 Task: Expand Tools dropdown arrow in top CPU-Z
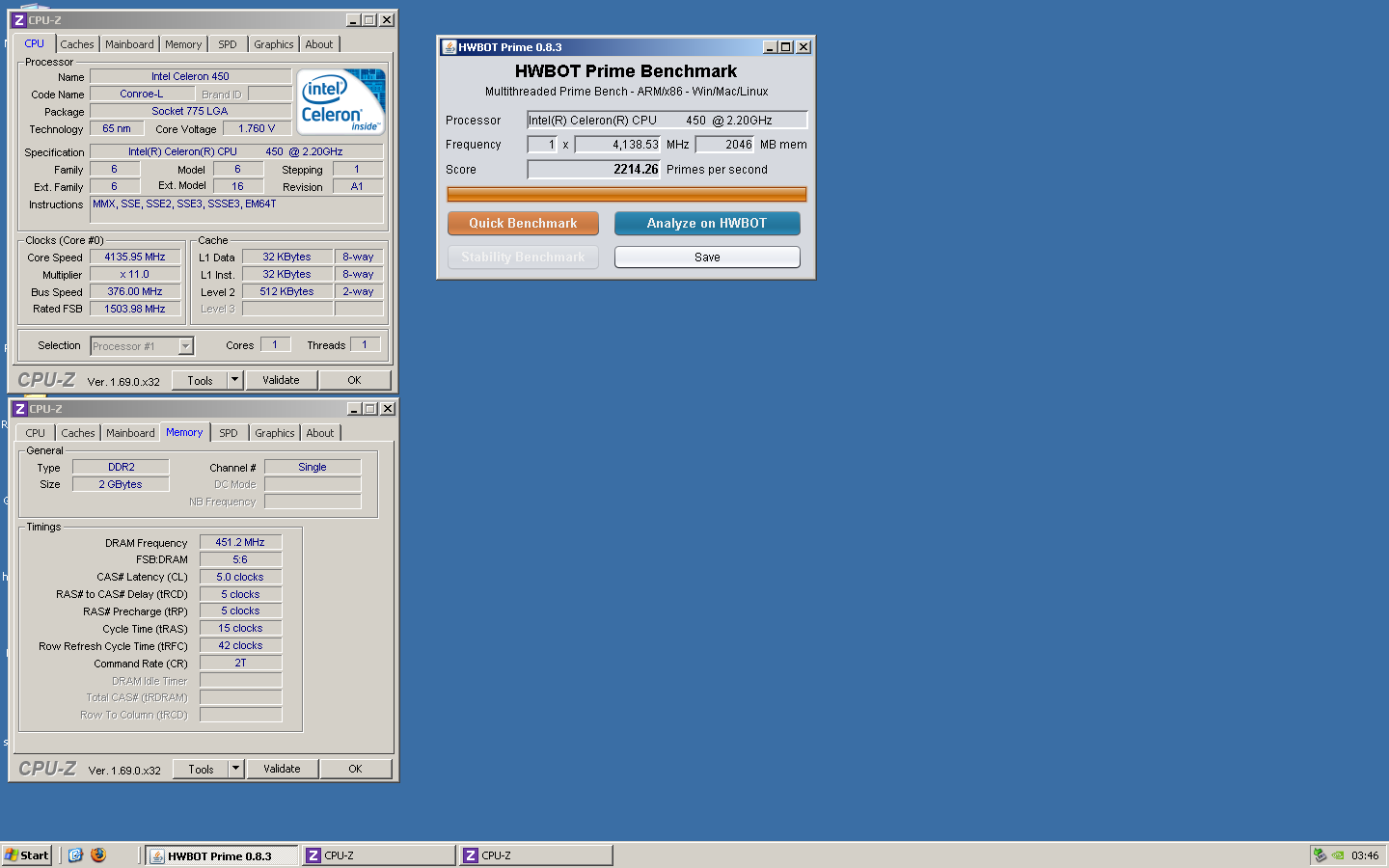point(234,380)
